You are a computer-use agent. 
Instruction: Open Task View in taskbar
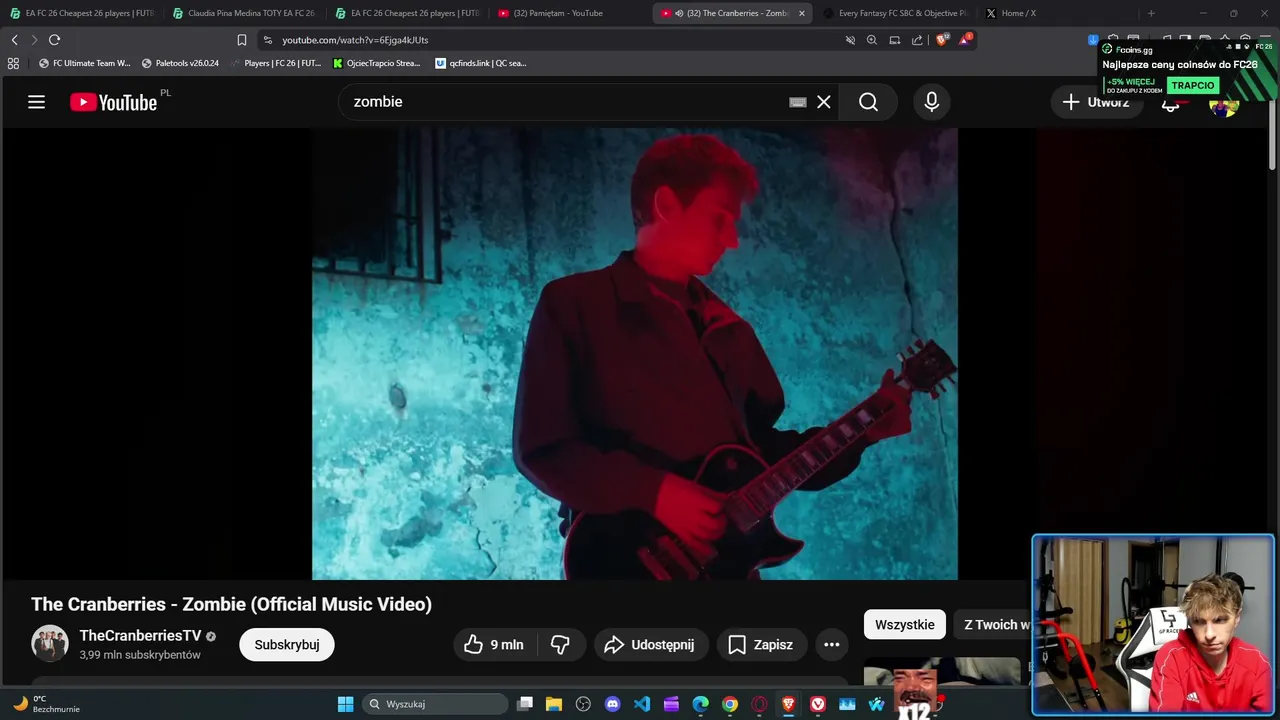coord(525,704)
